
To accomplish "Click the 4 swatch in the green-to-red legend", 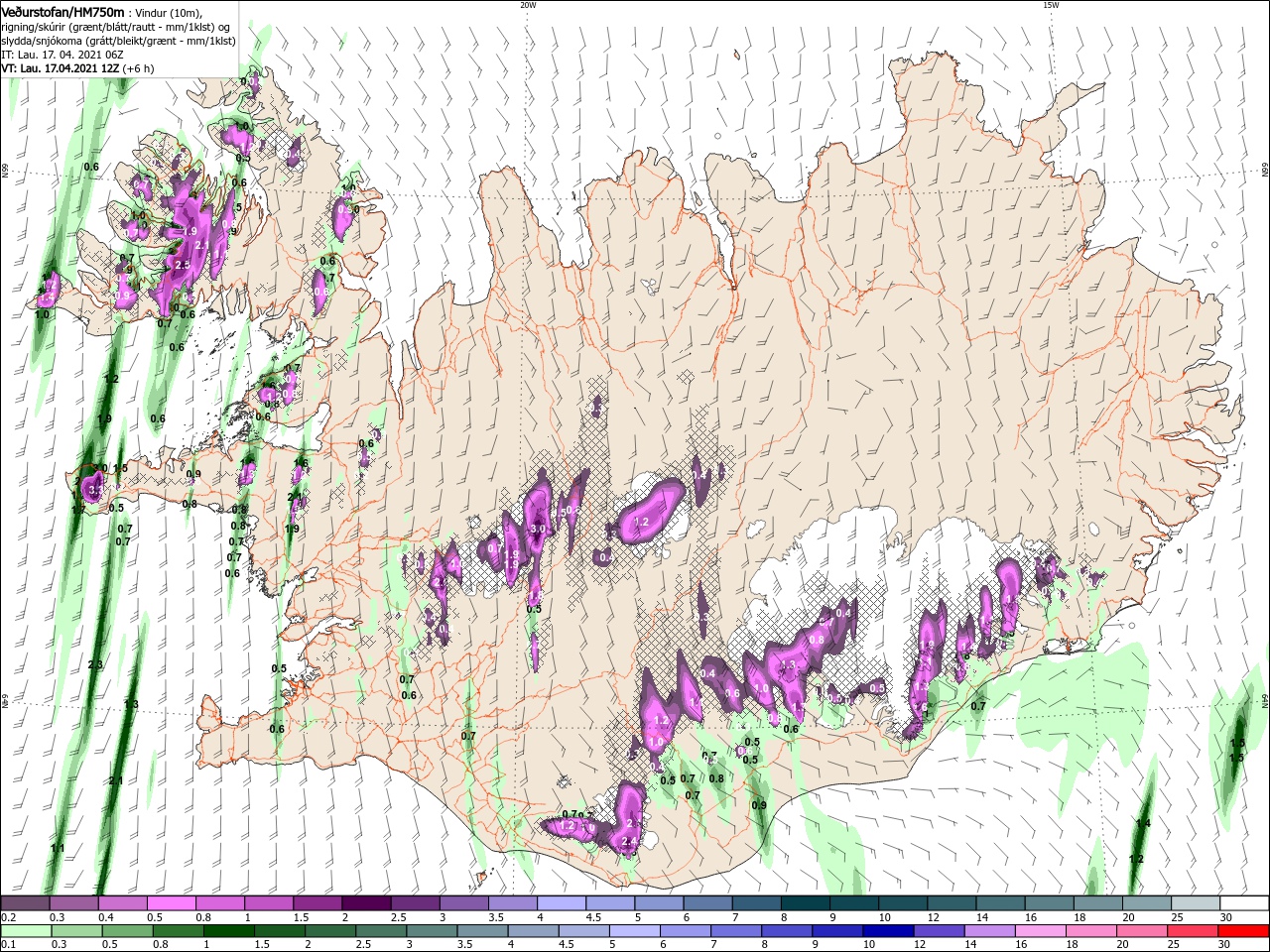I will coord(532,931).
